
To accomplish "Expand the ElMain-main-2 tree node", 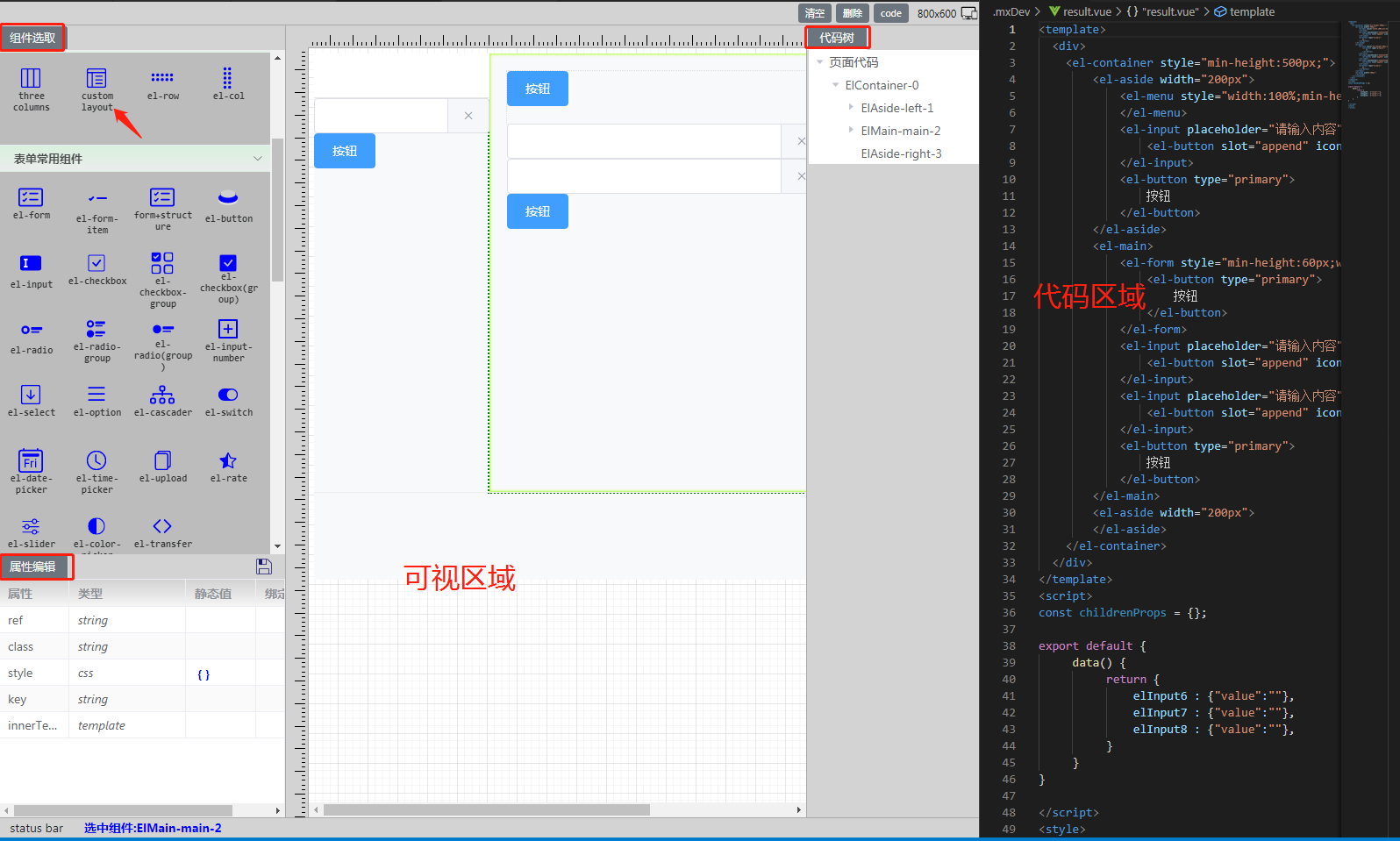I will (851, 130).
